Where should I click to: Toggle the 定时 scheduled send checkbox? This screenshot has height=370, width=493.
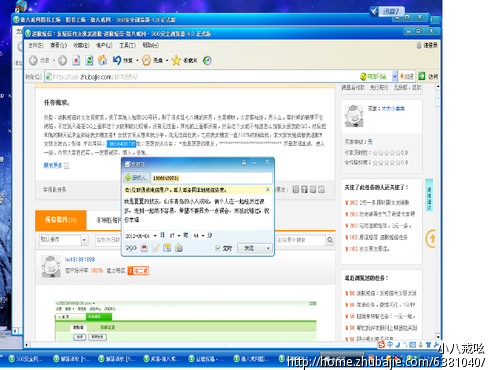(218, 248)
